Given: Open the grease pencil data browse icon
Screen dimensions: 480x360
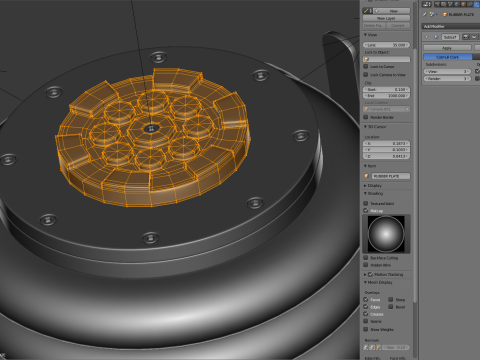Looking at the screenshot, I should tap(368, 11).
